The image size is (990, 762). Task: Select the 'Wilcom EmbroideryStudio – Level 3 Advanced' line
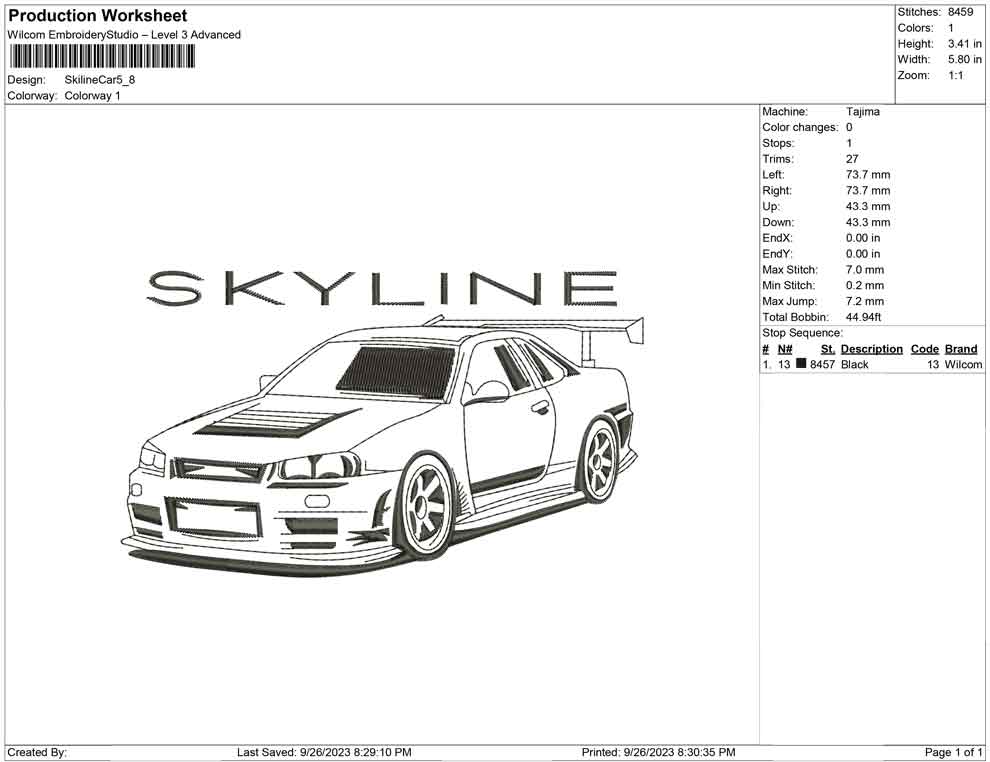pyautogui.click(x=124, y=35)
